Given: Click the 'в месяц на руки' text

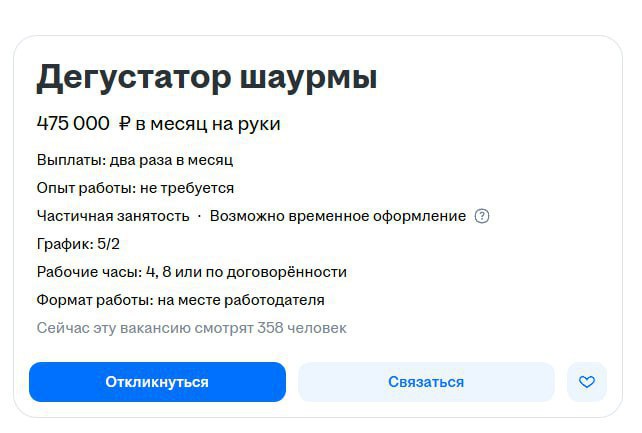Looking at the screenshot, I should coord(208,124).
